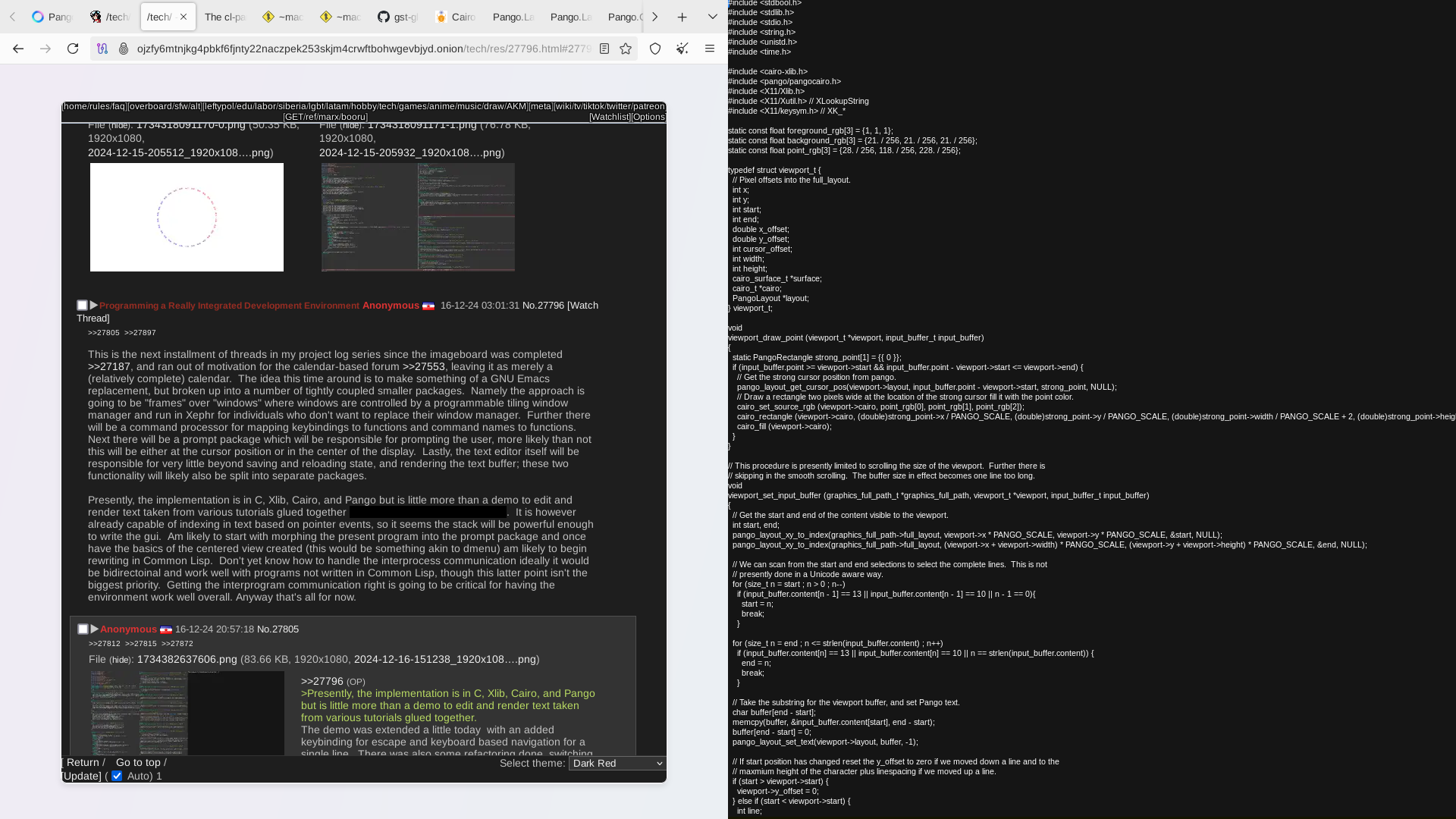Open the thumbnail in reply 27805
The height and width of the screenshot is (819, 1456).
click(187, 713)
